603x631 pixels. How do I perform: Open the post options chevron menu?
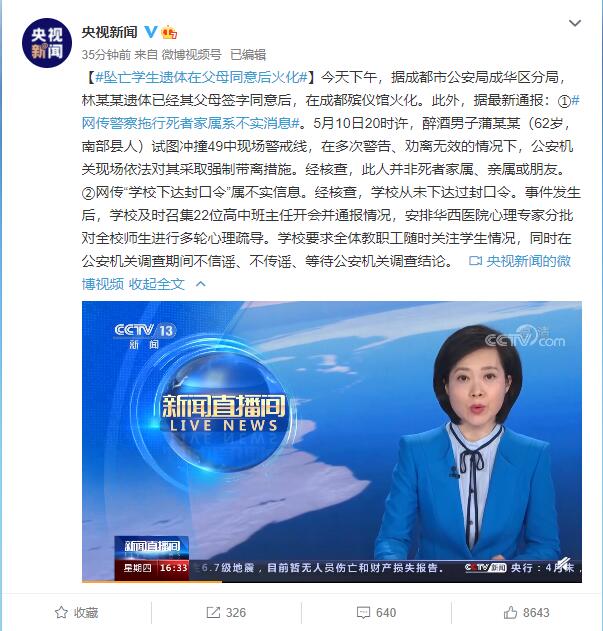574,23
